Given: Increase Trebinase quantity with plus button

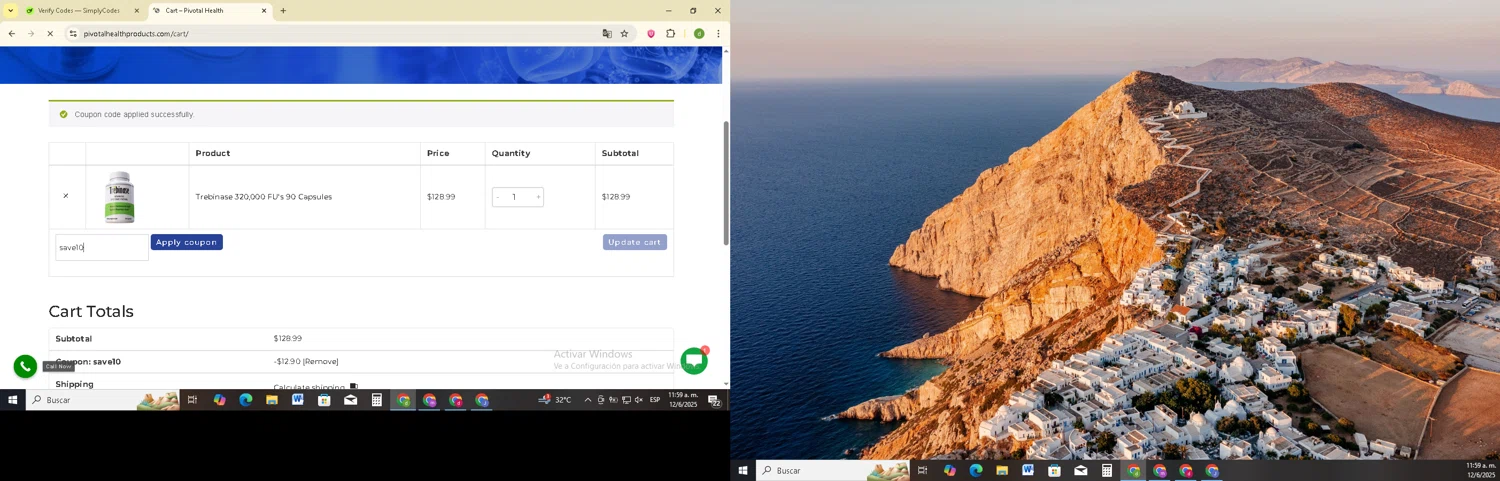Looking at the screenshot, I should (538, 197).
